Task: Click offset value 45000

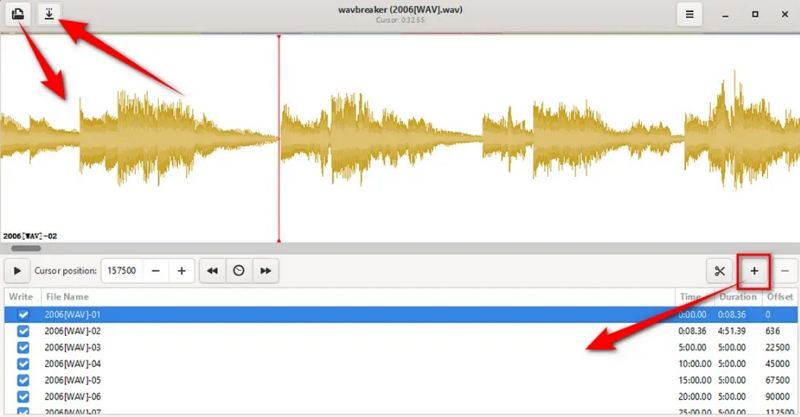Action: (x=778, y=363)
